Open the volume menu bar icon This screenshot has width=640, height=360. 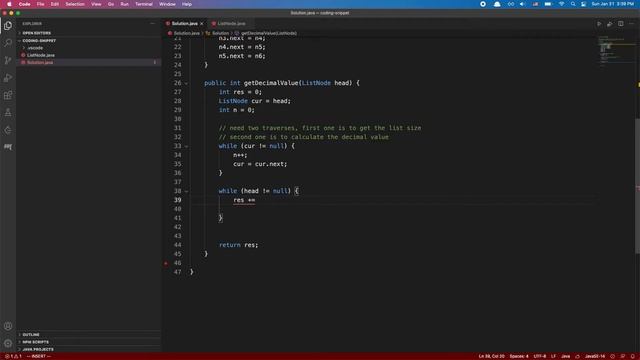coord(522,4)
